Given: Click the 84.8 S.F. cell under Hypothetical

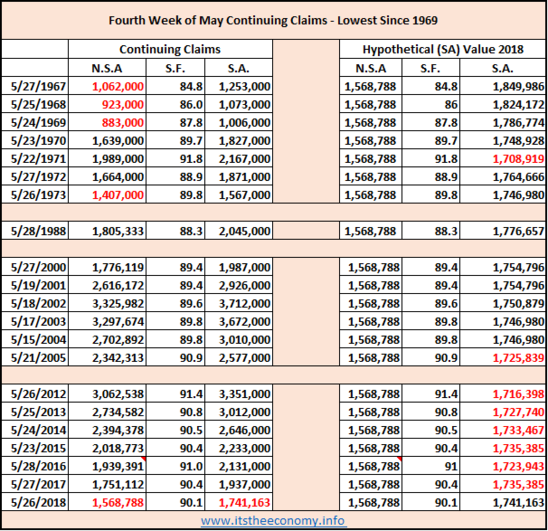Looking at the screenshot, I should tap(431, 86).
